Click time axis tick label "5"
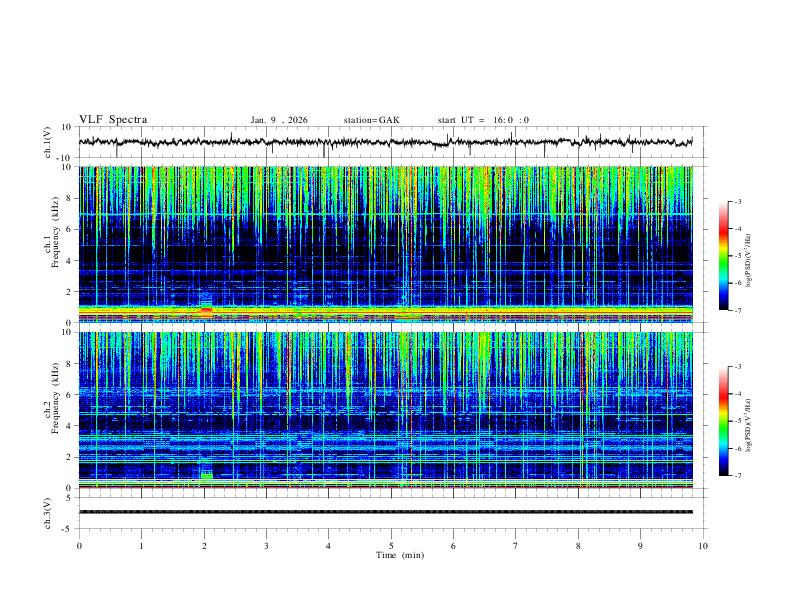Image resolution: width=792 pixels, height=612 pixels. pos(391,546)
